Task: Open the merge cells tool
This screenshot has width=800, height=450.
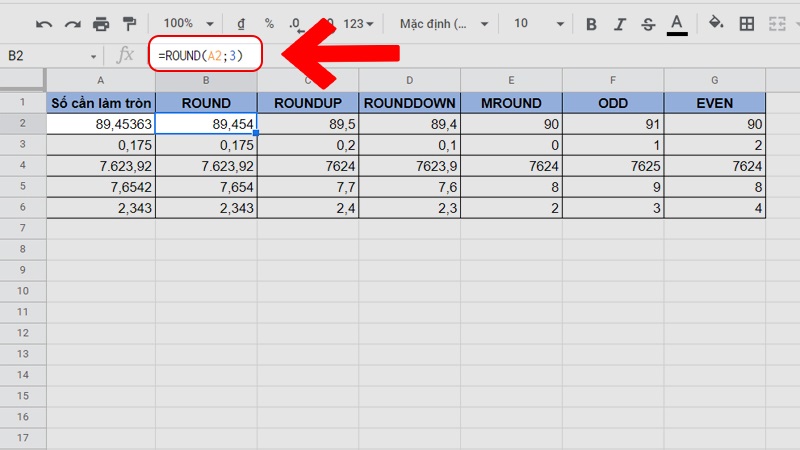Action: pyautogui.click(x=778, y=23)
